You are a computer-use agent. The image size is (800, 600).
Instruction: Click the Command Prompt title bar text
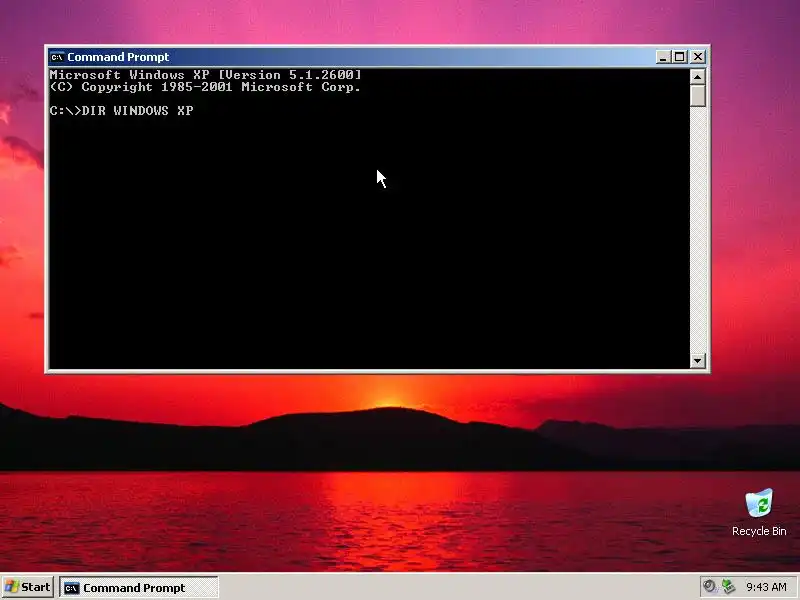pyautogui.click(x=118, y=57)
